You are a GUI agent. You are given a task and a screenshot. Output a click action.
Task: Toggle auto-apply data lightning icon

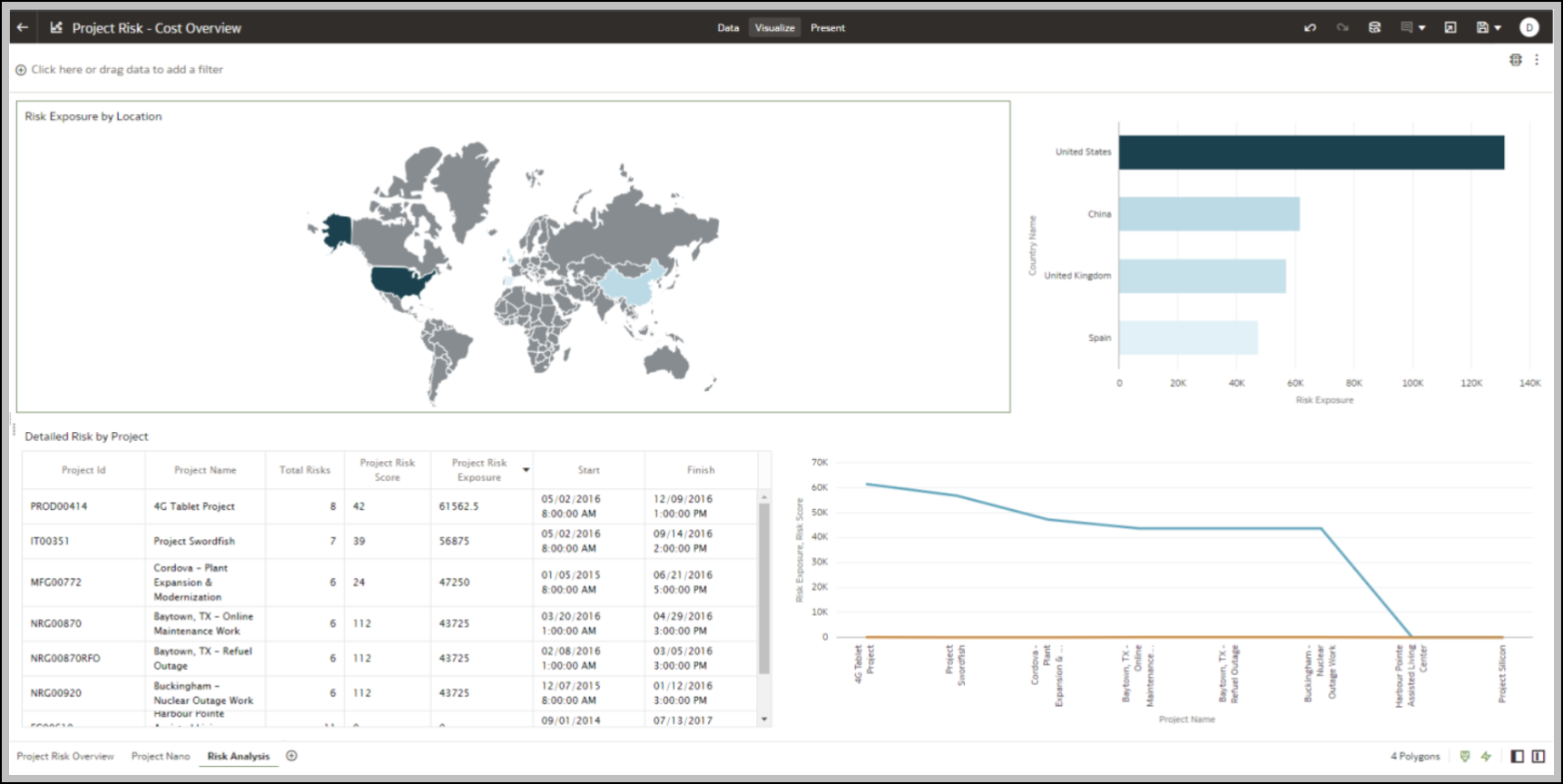(x=1486, y=756)
